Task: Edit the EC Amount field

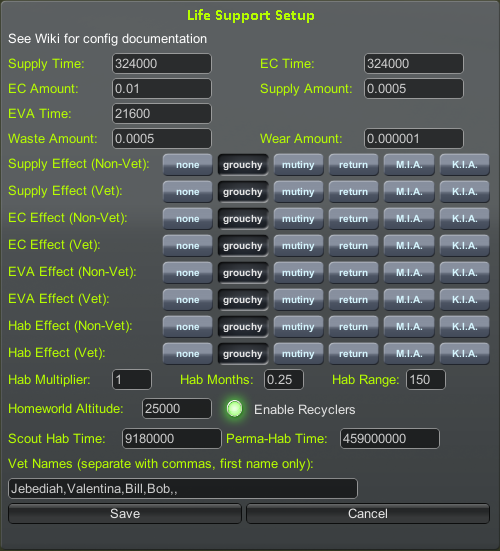Action: [x=162, y=89]
